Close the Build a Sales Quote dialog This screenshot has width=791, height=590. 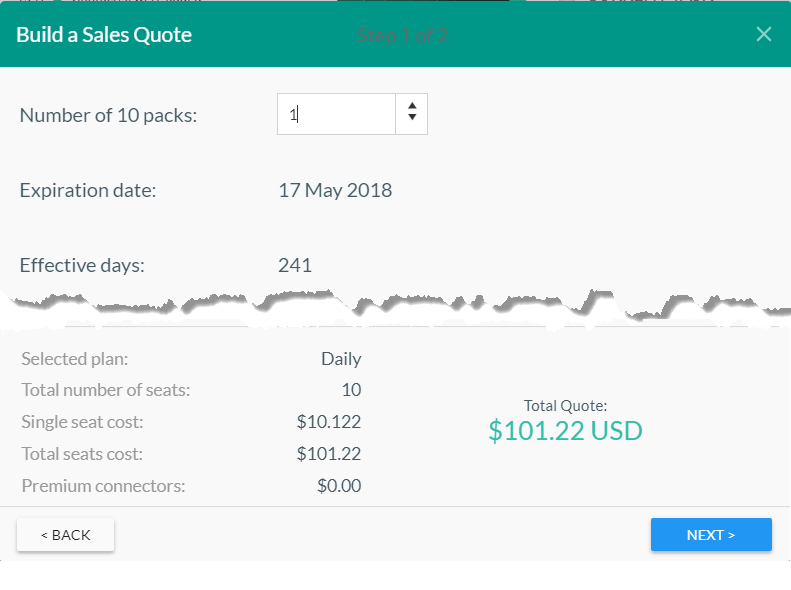click(764, 34)
